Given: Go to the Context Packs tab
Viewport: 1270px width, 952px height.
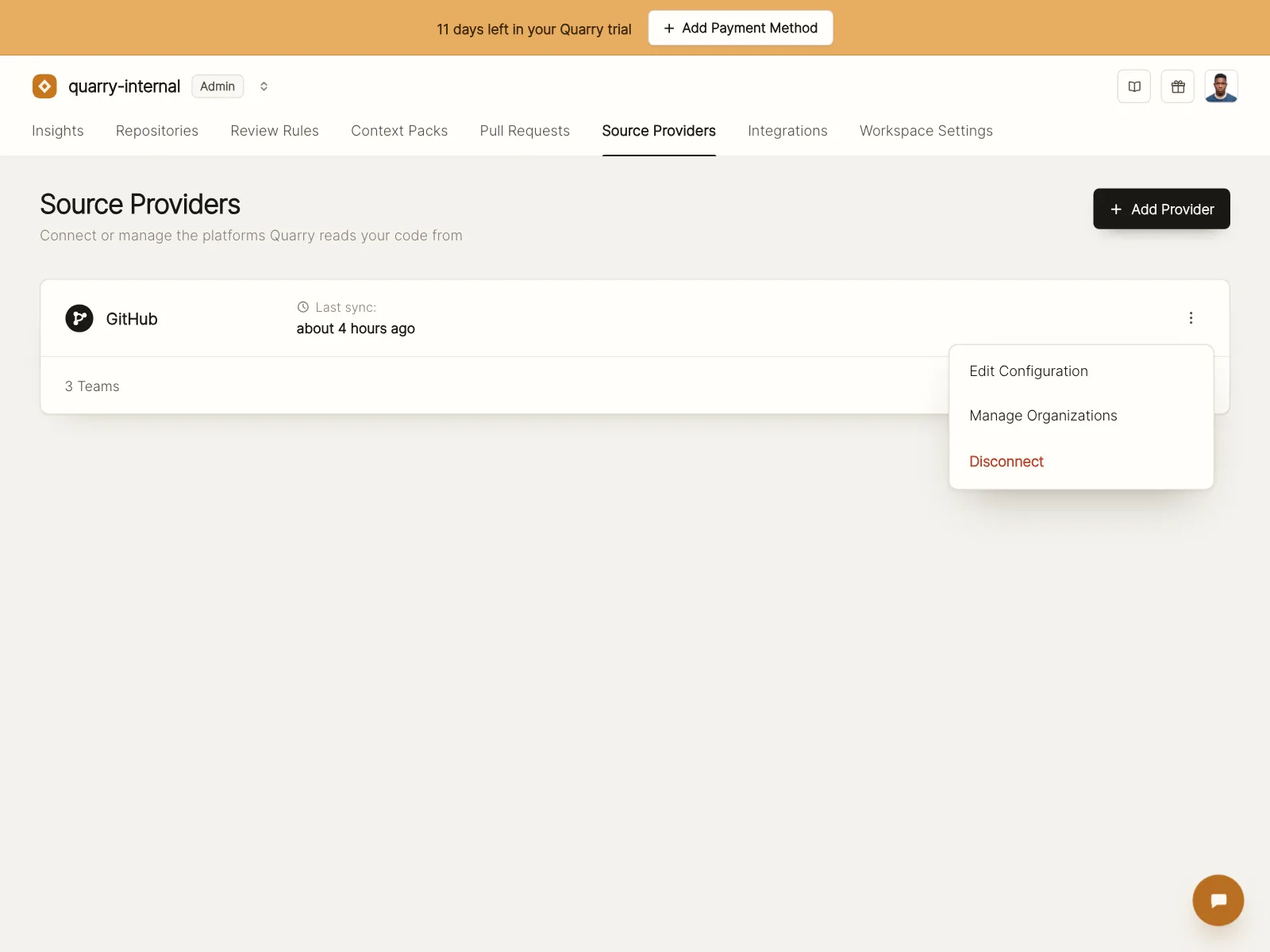Looking at the screenshot, I should coord(399,131).
